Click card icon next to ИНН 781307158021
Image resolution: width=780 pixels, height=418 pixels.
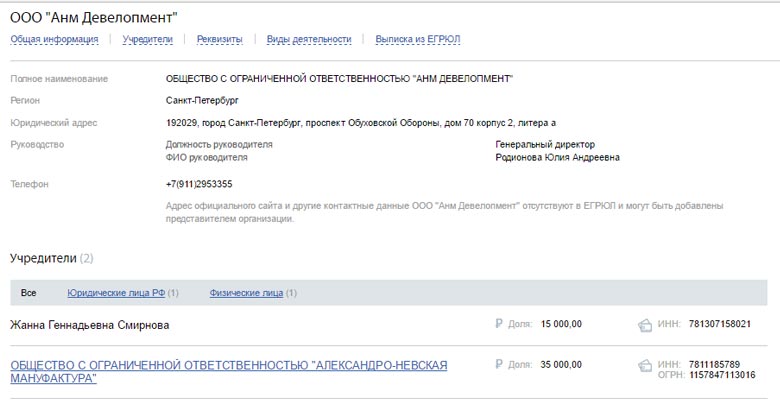click(x=645, y=325)
